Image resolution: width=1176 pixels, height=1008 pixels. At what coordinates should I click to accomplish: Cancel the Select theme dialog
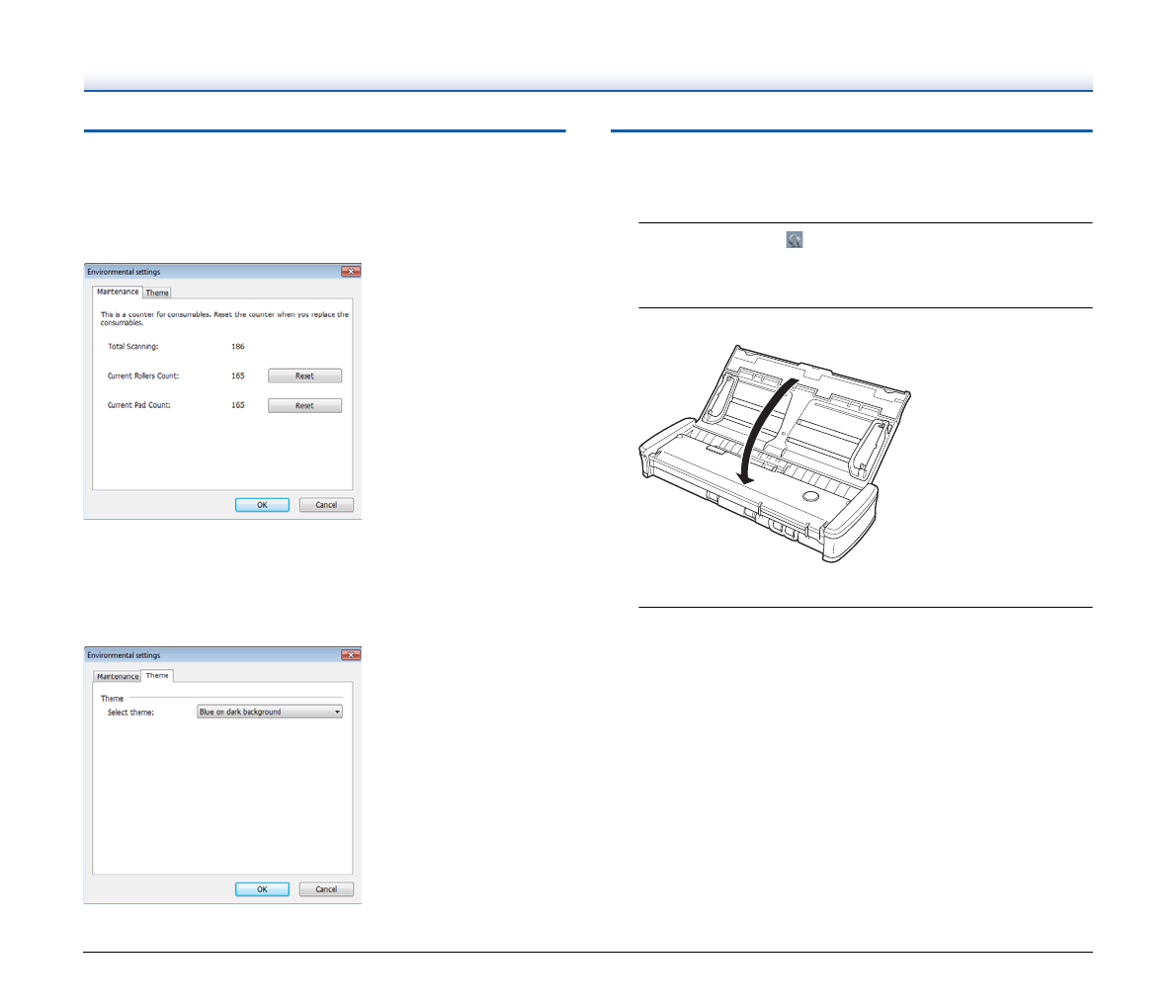coord(326,889)
